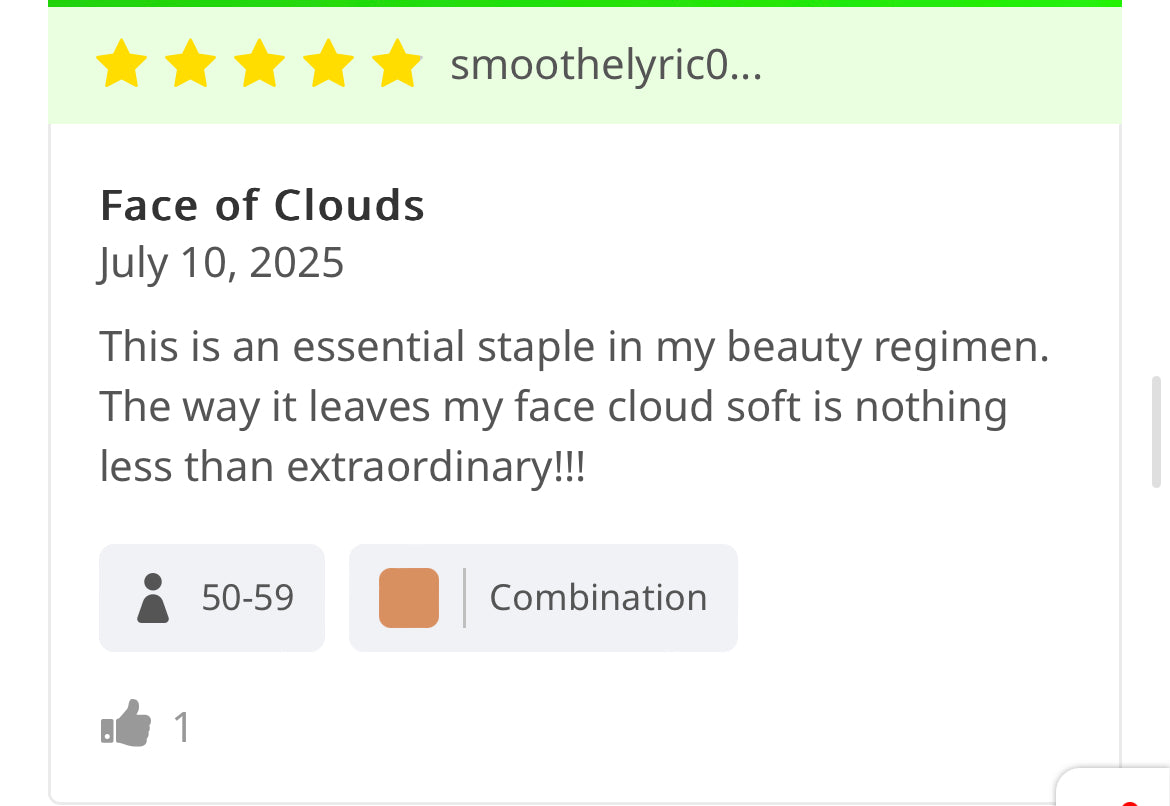Click the July 10, 2025 review date

point(221,262)
